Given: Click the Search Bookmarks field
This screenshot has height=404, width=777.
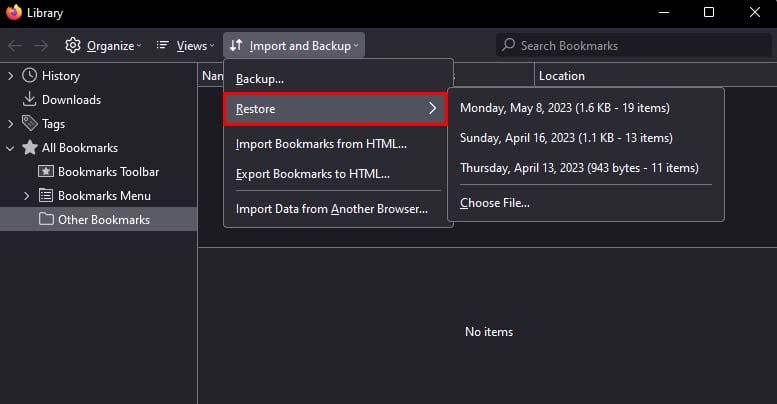Looking at the screenshot, I should [620, 46].
